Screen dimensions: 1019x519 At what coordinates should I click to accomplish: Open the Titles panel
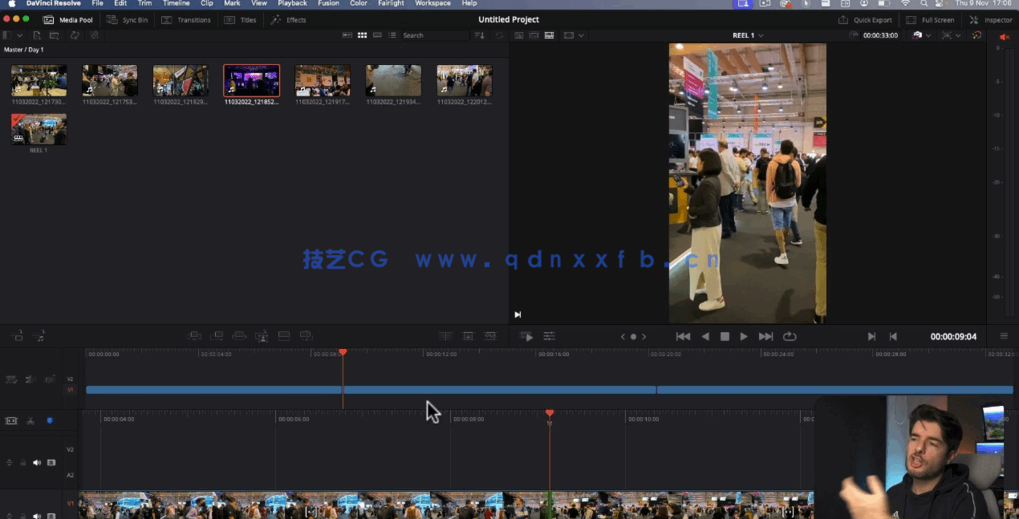[240, 20]
